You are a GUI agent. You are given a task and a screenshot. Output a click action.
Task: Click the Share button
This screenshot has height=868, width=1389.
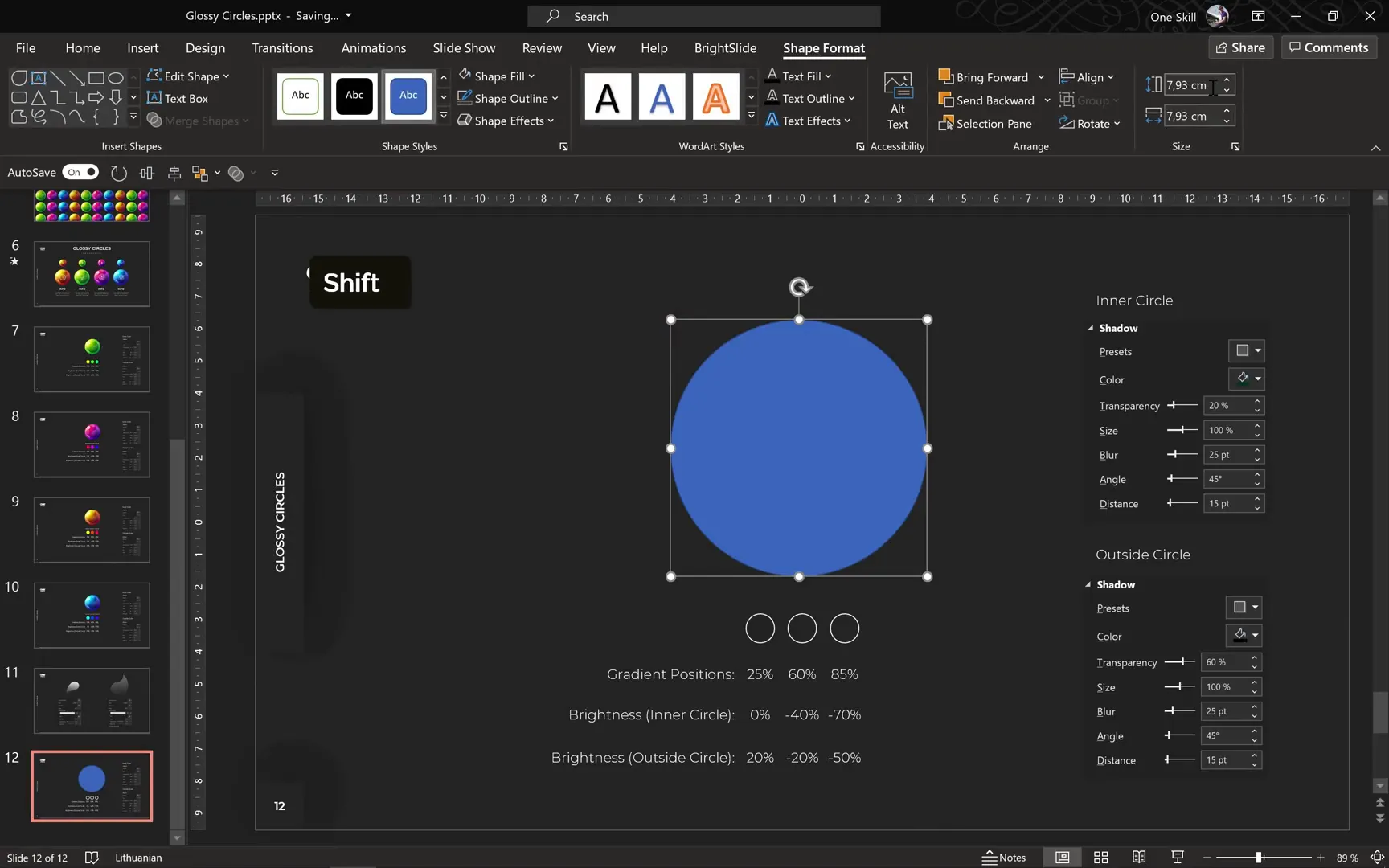[x=1239, y=47]
